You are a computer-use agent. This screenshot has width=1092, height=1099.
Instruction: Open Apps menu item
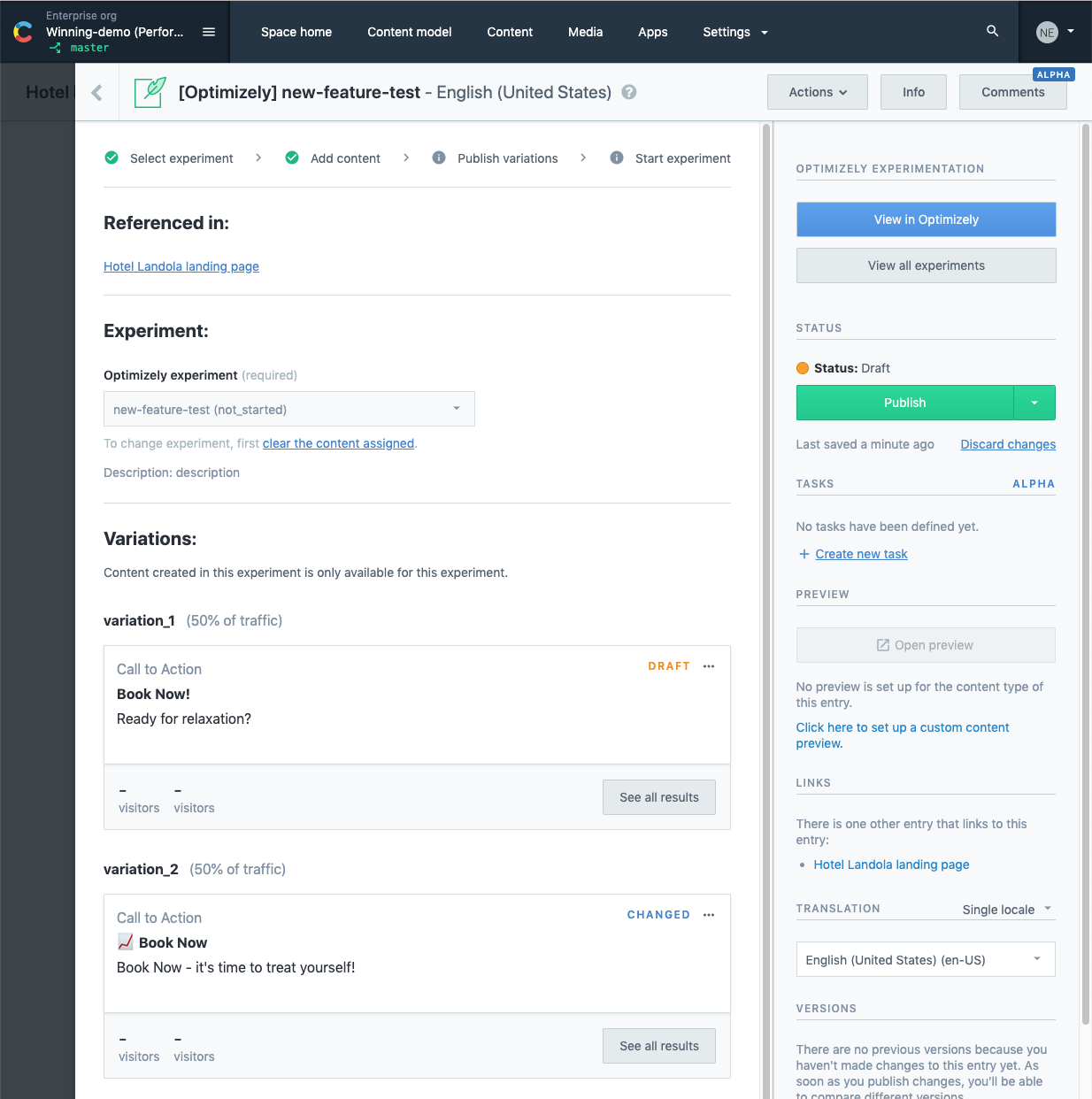(653, 32)
